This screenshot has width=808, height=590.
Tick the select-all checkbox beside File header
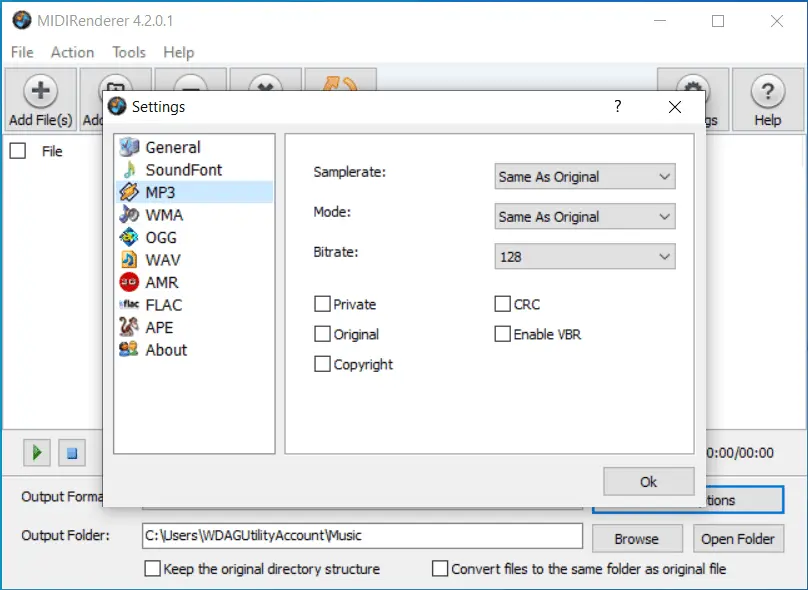pyautogui.click(x=18, y=151)
